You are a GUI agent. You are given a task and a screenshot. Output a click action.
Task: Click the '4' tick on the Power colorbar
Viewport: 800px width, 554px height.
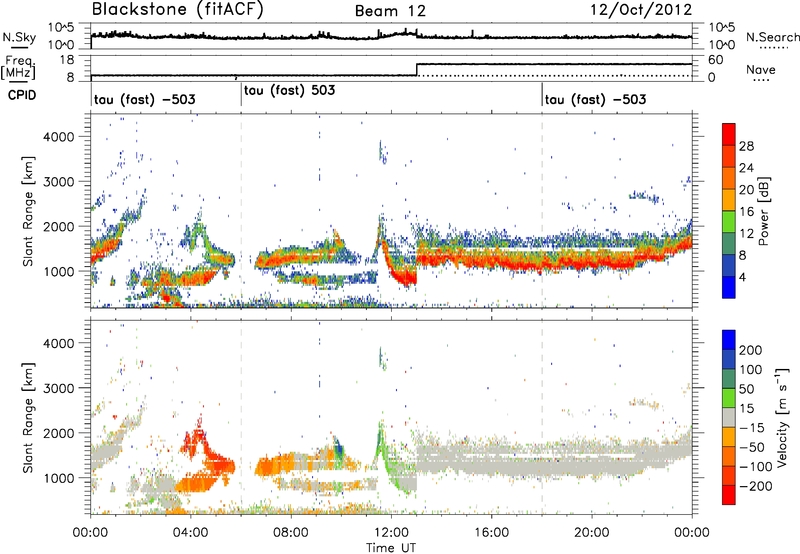pyautogui.click(x=742, y=277)
